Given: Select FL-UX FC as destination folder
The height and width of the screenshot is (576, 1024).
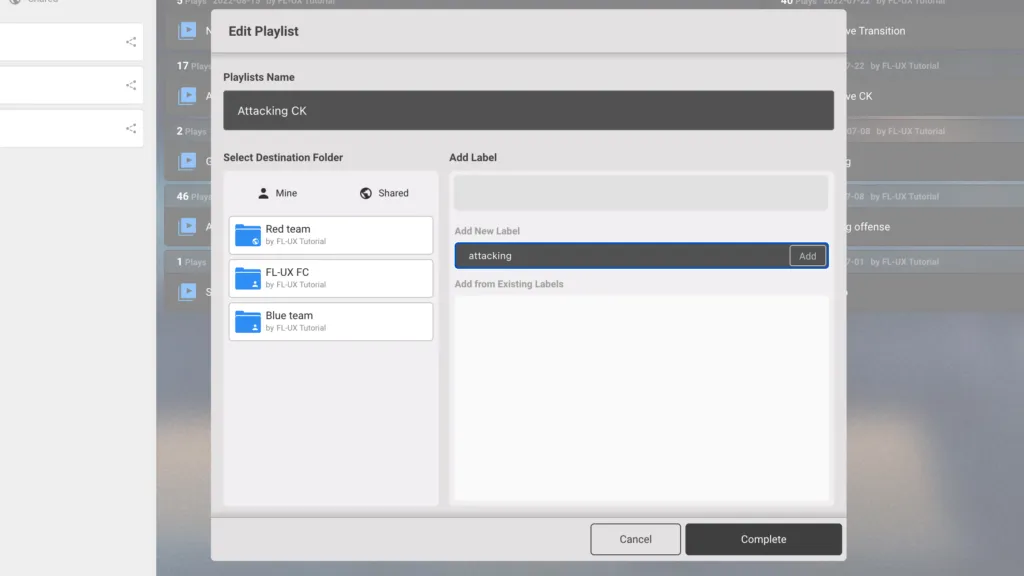Looking at the screenshot, I should tap(330, 278).
